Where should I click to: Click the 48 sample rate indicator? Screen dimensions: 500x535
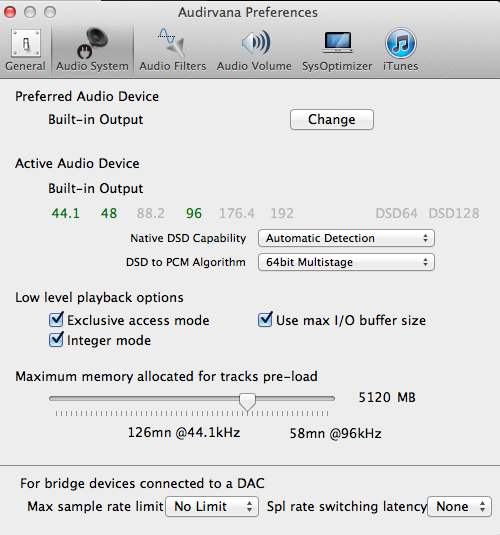click(x=109, y=214)
